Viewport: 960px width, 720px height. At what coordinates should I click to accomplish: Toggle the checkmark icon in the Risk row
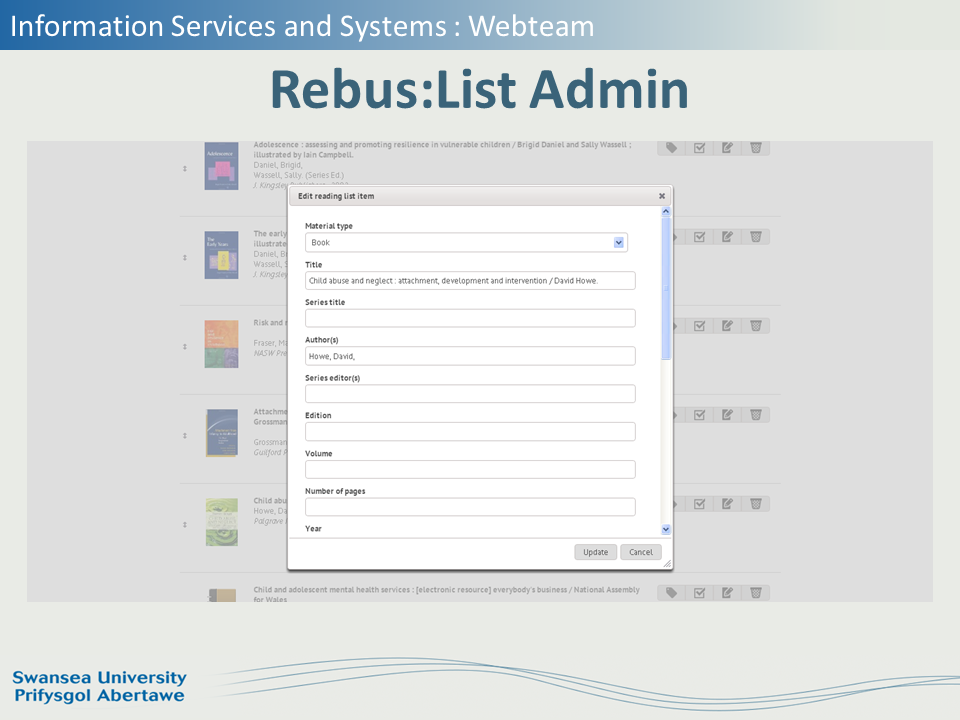pyautogui.click(x=700, y=326)
